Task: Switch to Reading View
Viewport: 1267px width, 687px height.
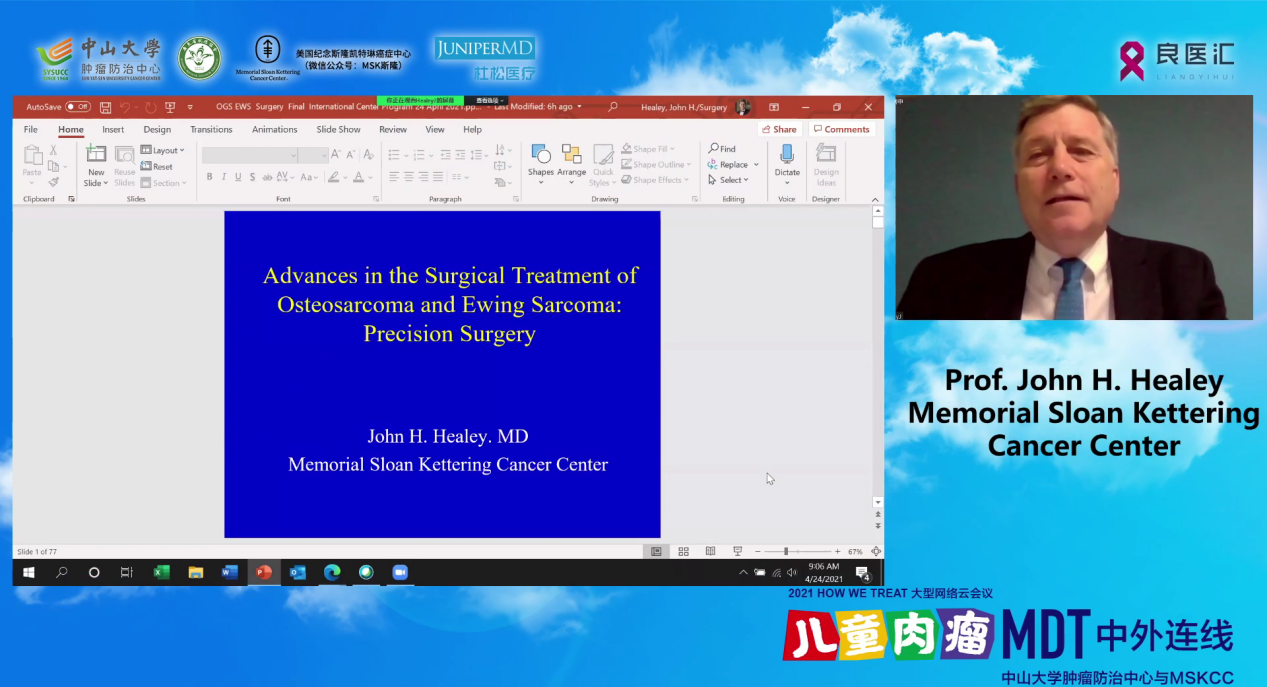Action: [x=710, y=551]
